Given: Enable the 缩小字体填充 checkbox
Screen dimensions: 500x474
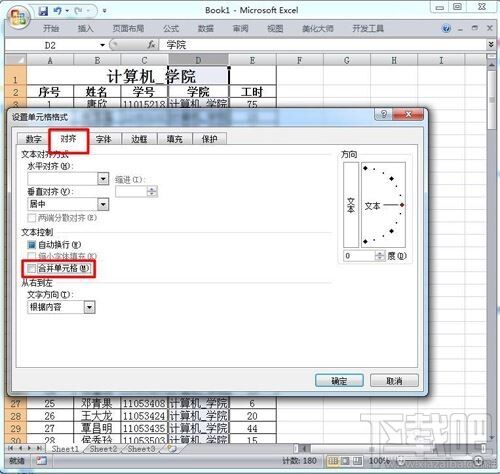Looking at the screenshot, I should (x=32, y=256).
